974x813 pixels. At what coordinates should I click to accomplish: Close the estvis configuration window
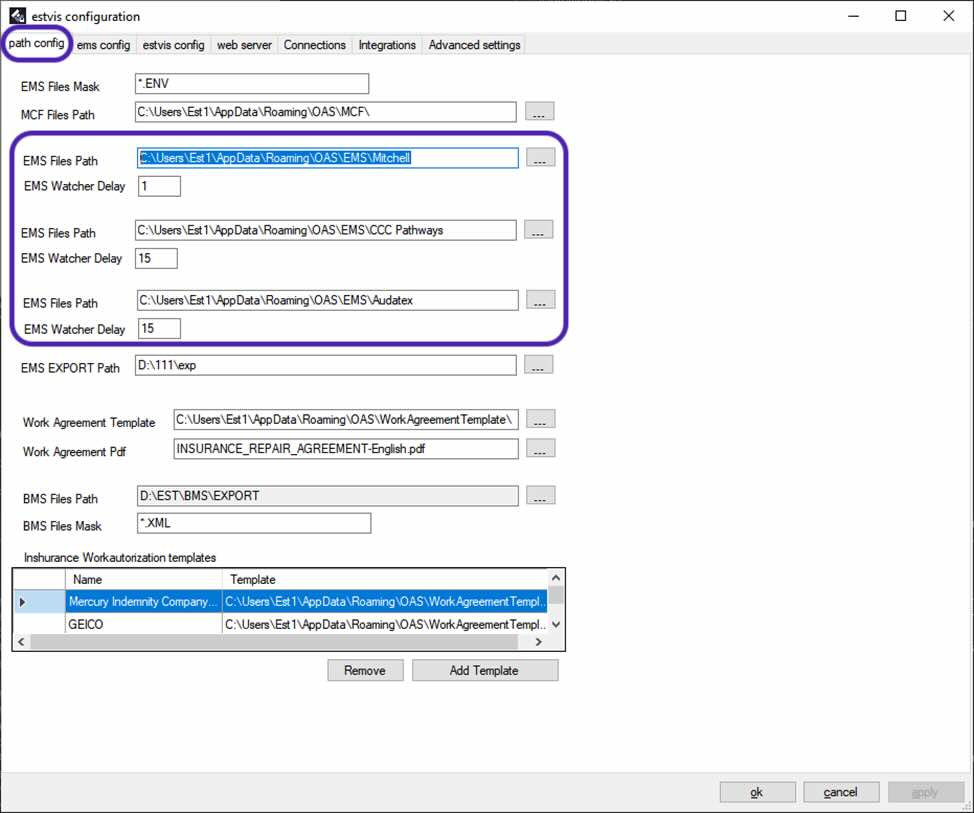(949, 16)
